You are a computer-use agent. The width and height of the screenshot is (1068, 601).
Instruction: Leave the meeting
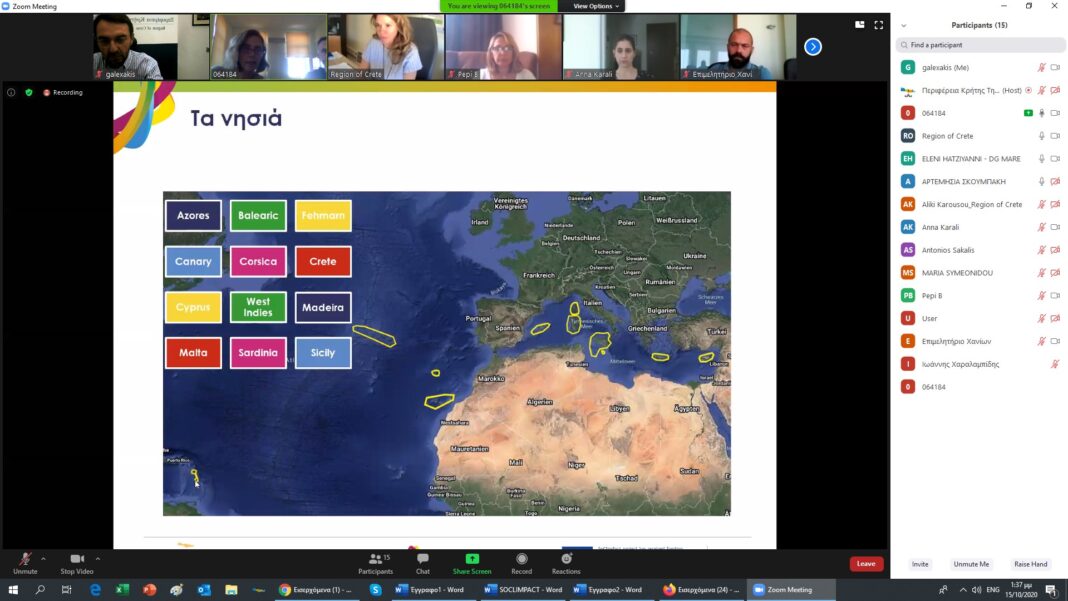click(866, 564)
